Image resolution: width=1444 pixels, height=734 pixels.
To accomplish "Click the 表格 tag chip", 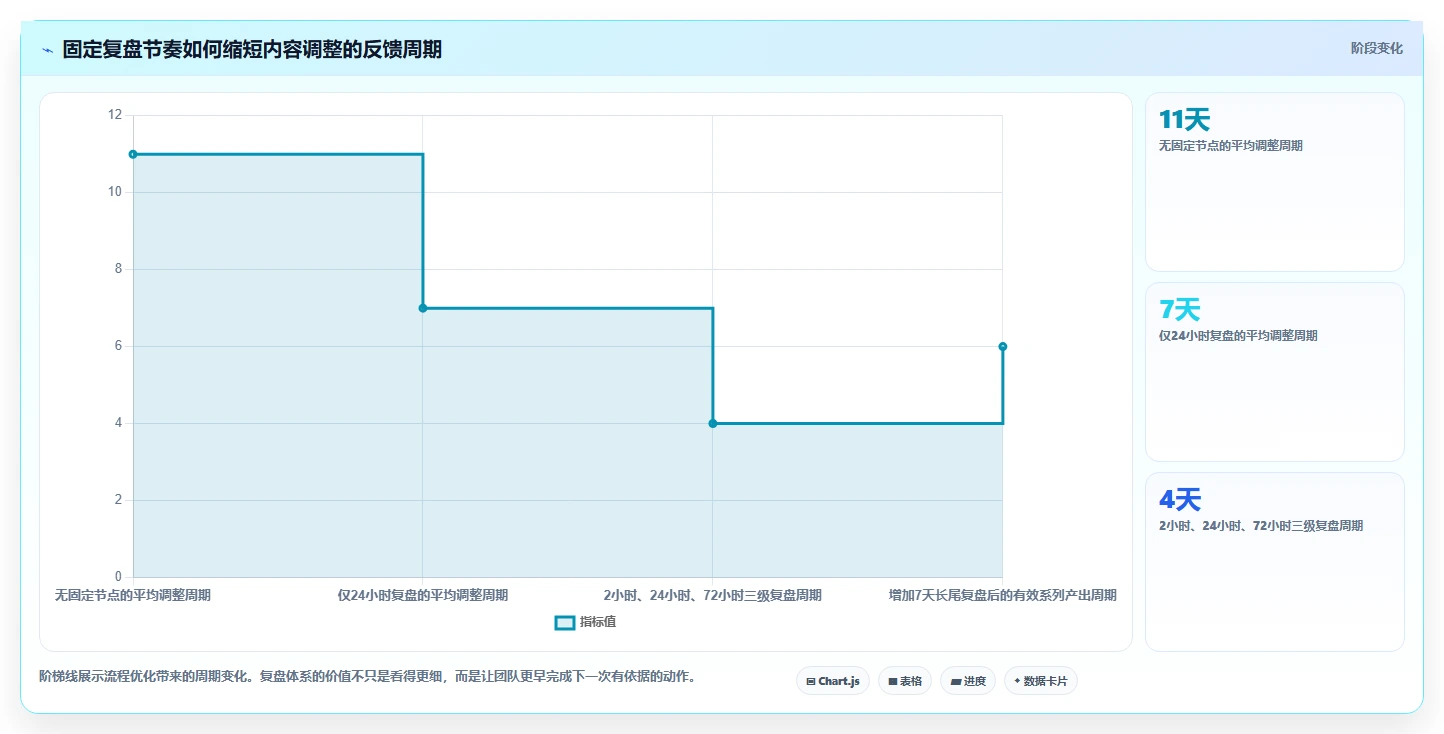I will coord(904,681).
